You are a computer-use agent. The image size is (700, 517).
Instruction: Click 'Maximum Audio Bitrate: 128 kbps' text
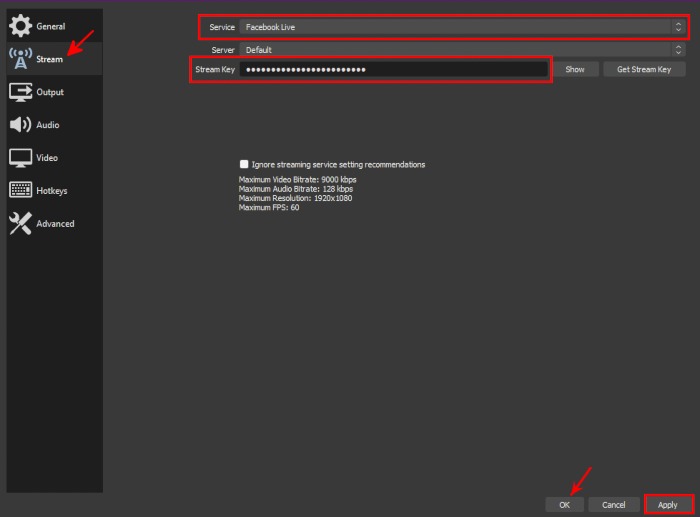pyautogui.click(x=296, y=189)
